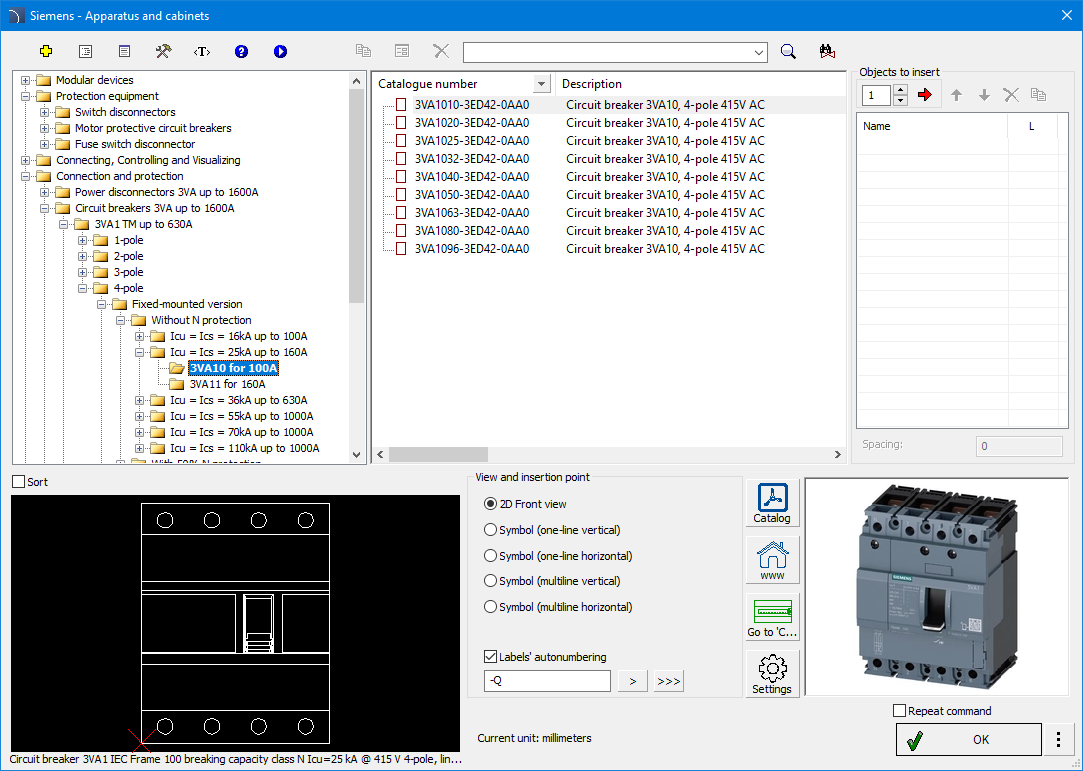1083x771 pixels.
Task: Expand Icu = Ics = 36kA up to 630A node
Action: [x=139, y=400]
